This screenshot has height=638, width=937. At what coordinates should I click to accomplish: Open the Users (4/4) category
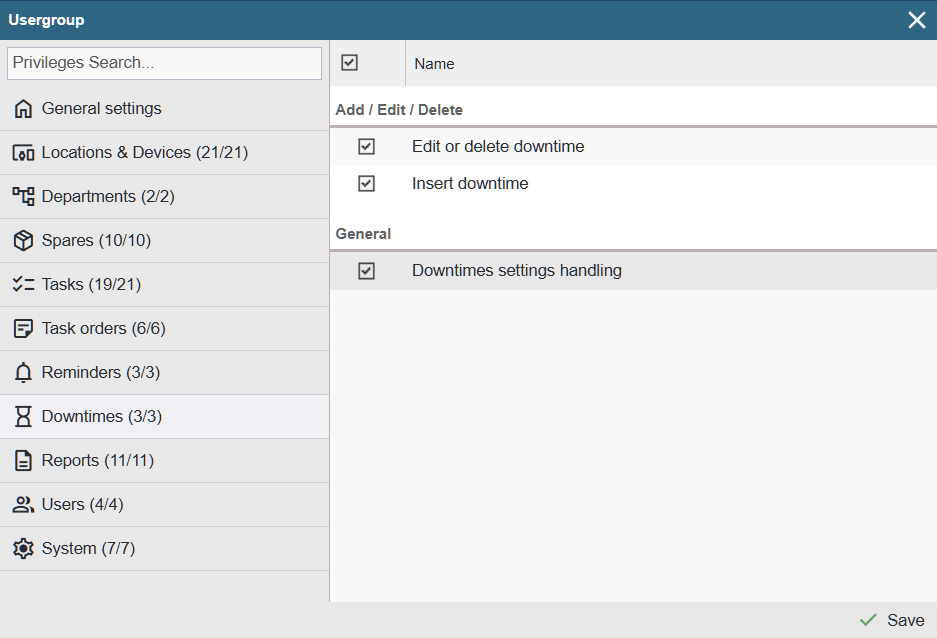tap(82, 505)
